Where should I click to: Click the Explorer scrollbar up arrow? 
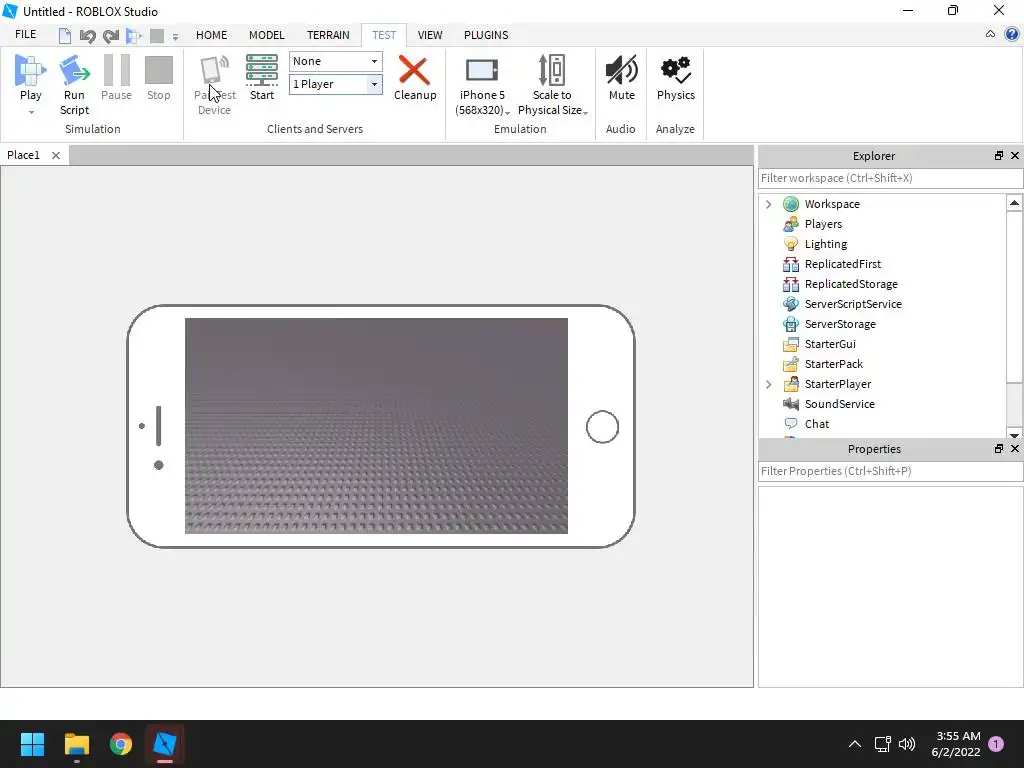(1014, 203)
